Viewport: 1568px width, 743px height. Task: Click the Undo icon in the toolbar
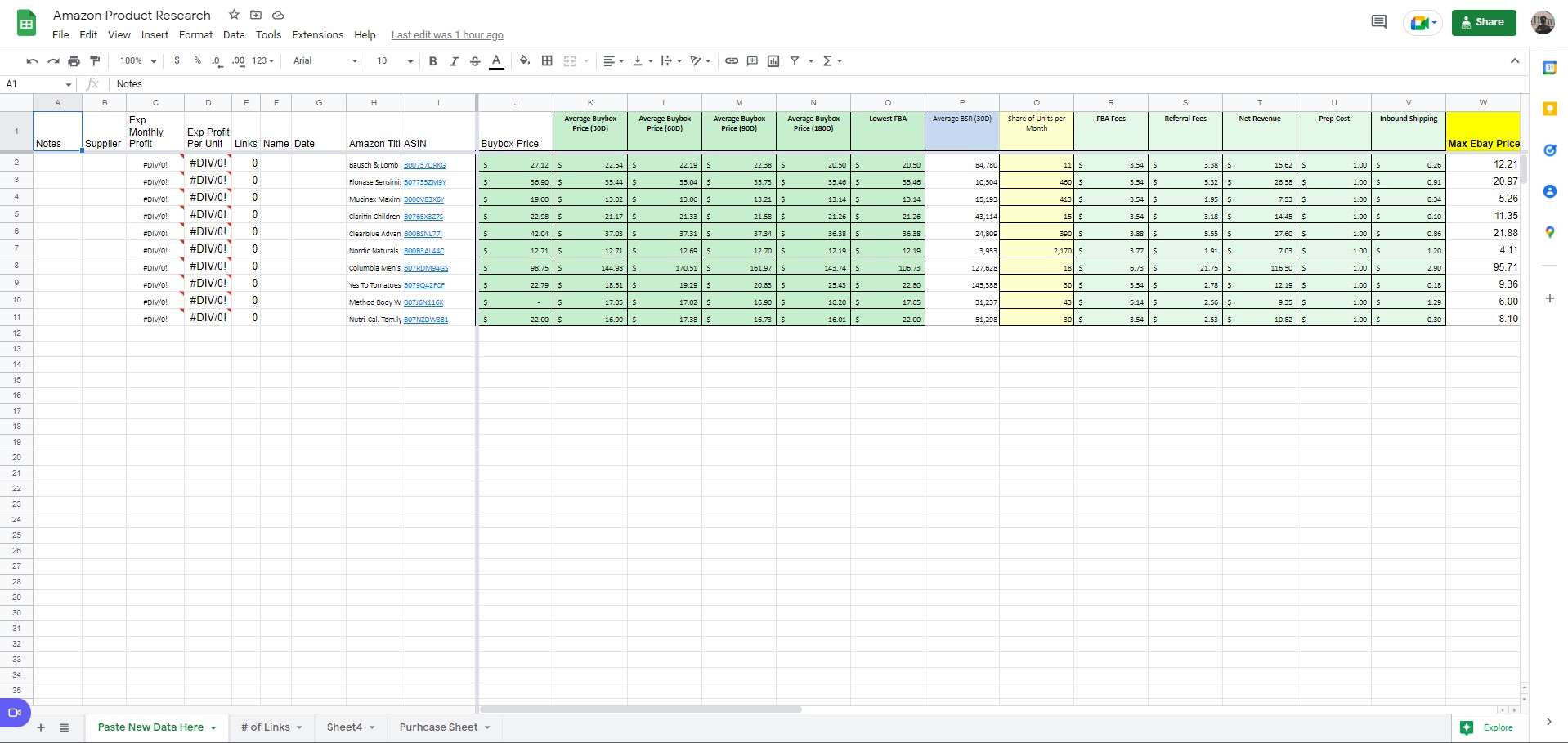pyautogui.click(x=32, y=60)
